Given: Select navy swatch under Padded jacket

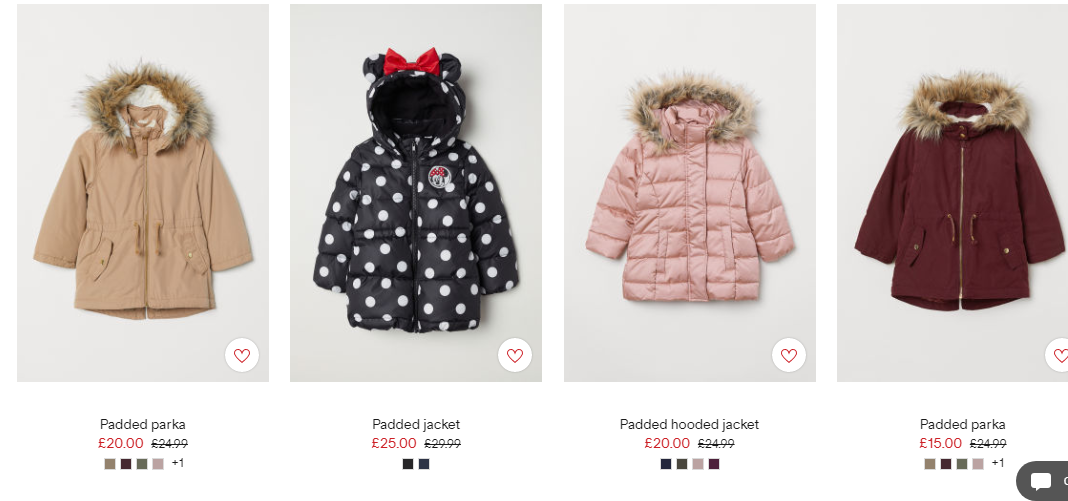Looking at the screenshot, I should click(x=424, y=464).
